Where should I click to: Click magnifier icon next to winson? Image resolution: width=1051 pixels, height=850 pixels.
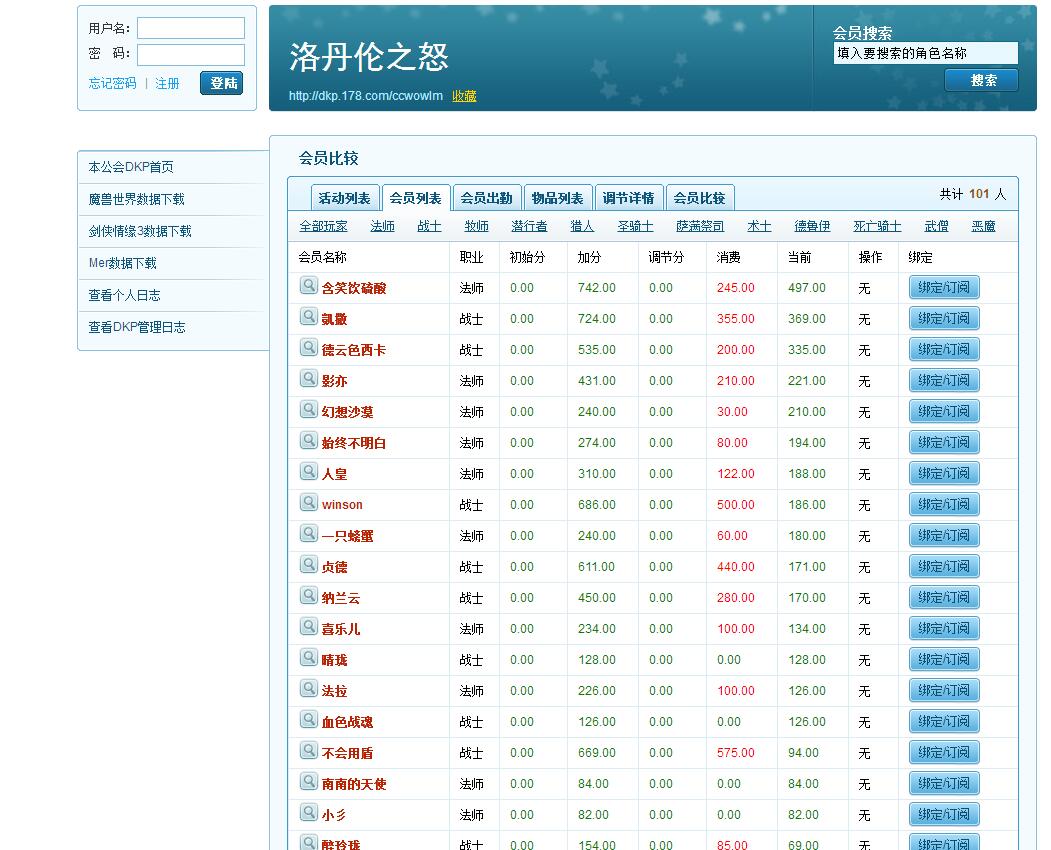click(x=308, y=503)
